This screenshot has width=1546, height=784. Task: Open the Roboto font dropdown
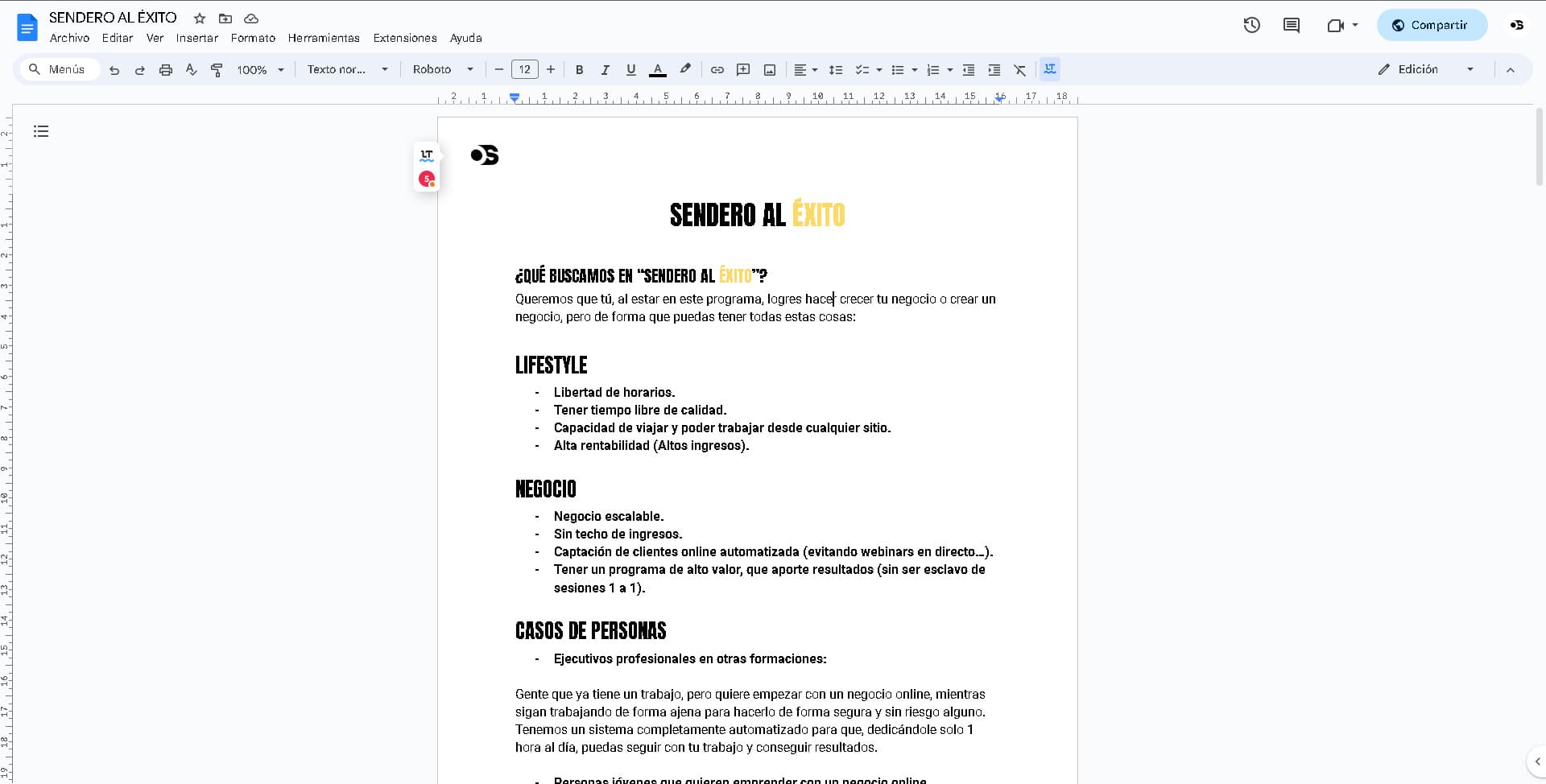point(443,70)
